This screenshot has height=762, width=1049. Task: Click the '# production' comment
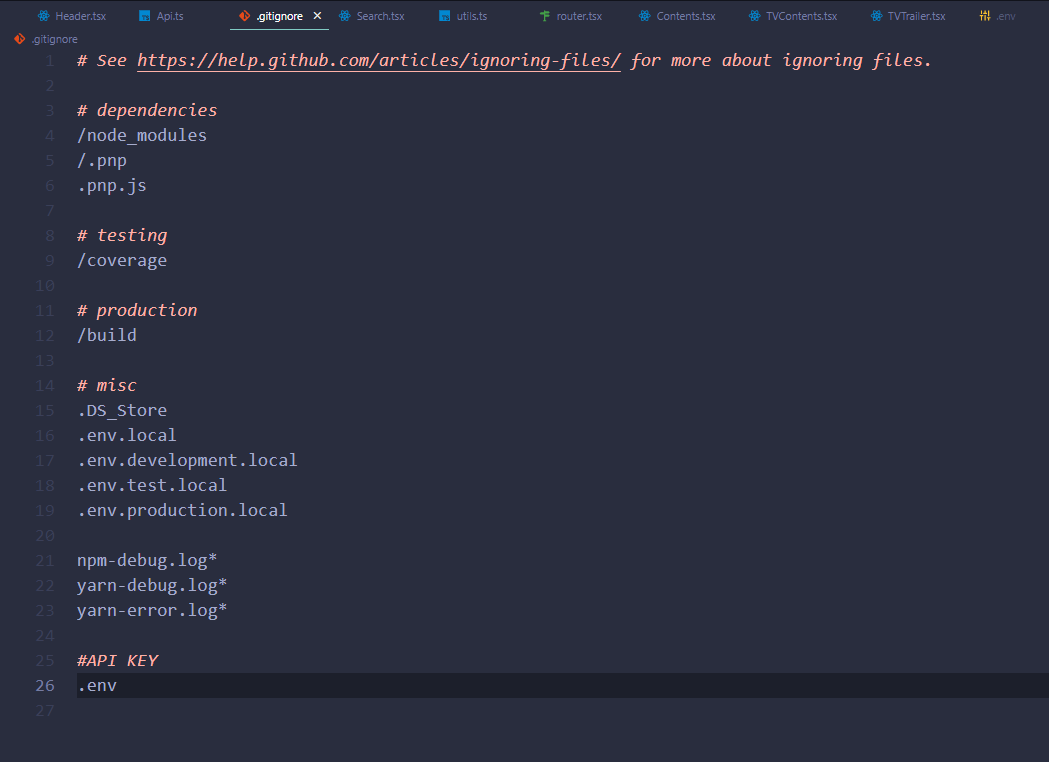(x=137, y=310)
